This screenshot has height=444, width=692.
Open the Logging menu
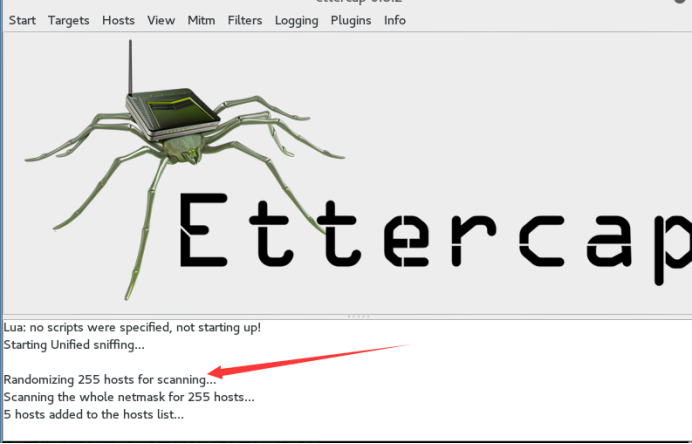tap(297, 20)
